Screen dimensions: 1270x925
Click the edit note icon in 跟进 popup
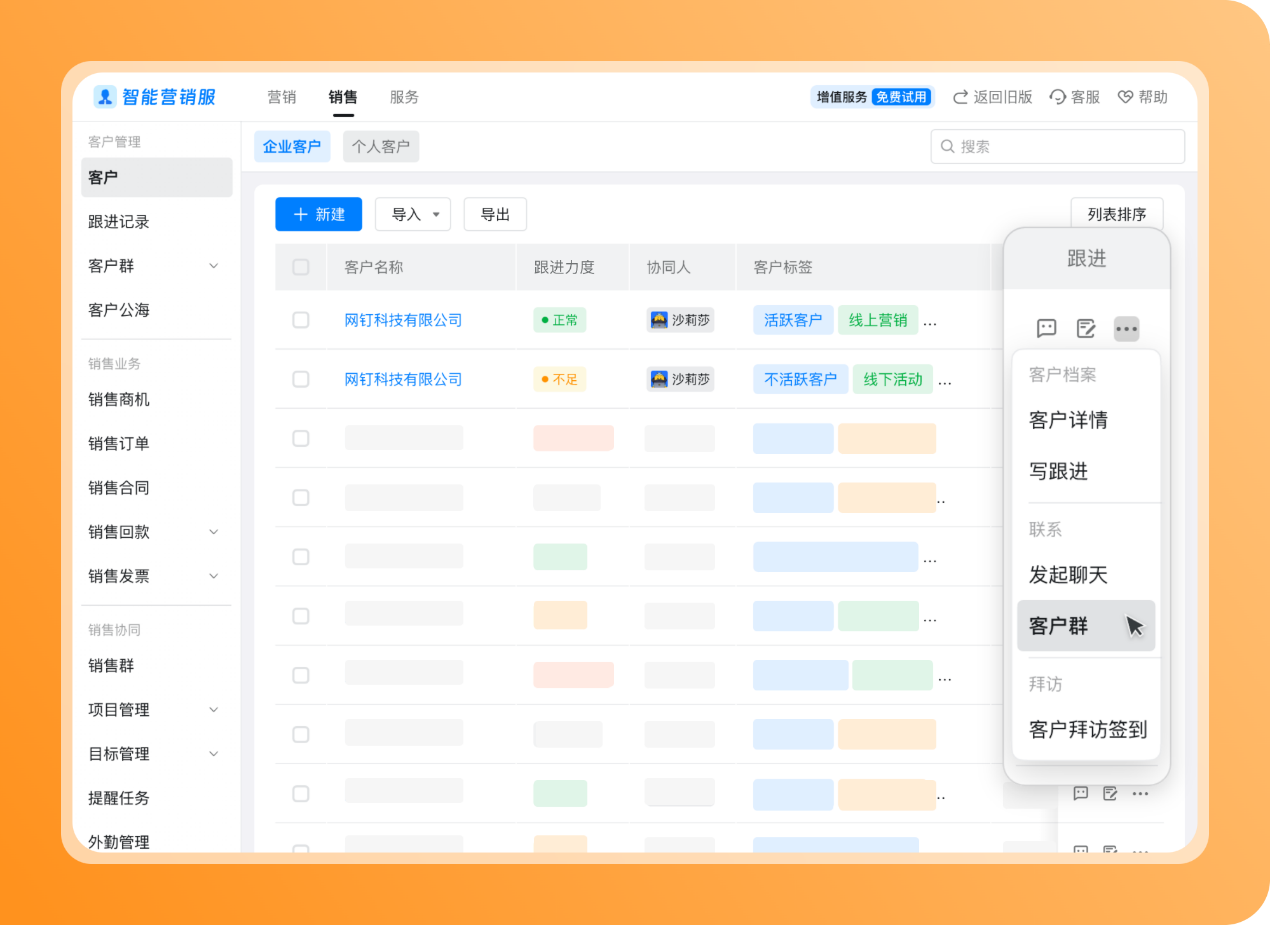pos(1086,328)
